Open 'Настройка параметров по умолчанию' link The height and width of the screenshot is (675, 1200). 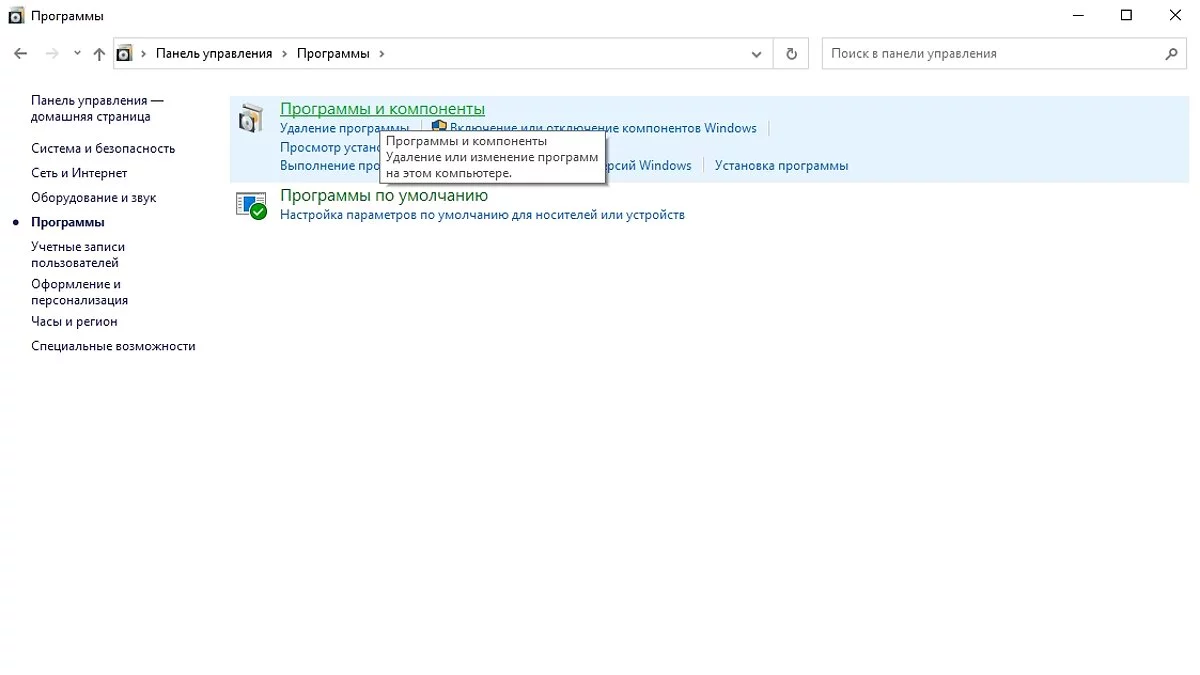coord(482,215)
